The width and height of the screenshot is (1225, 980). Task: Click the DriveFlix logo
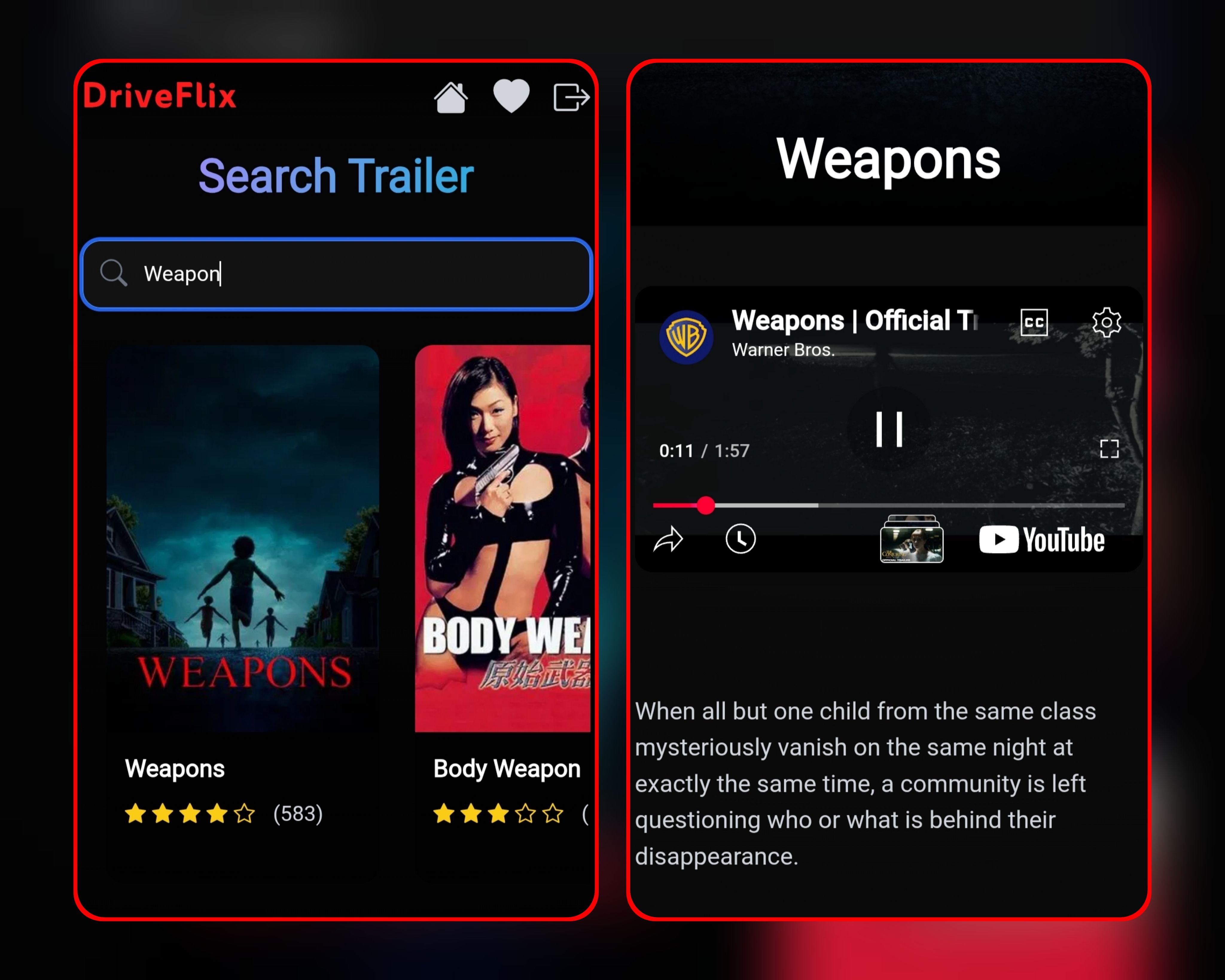pos(160,95)
